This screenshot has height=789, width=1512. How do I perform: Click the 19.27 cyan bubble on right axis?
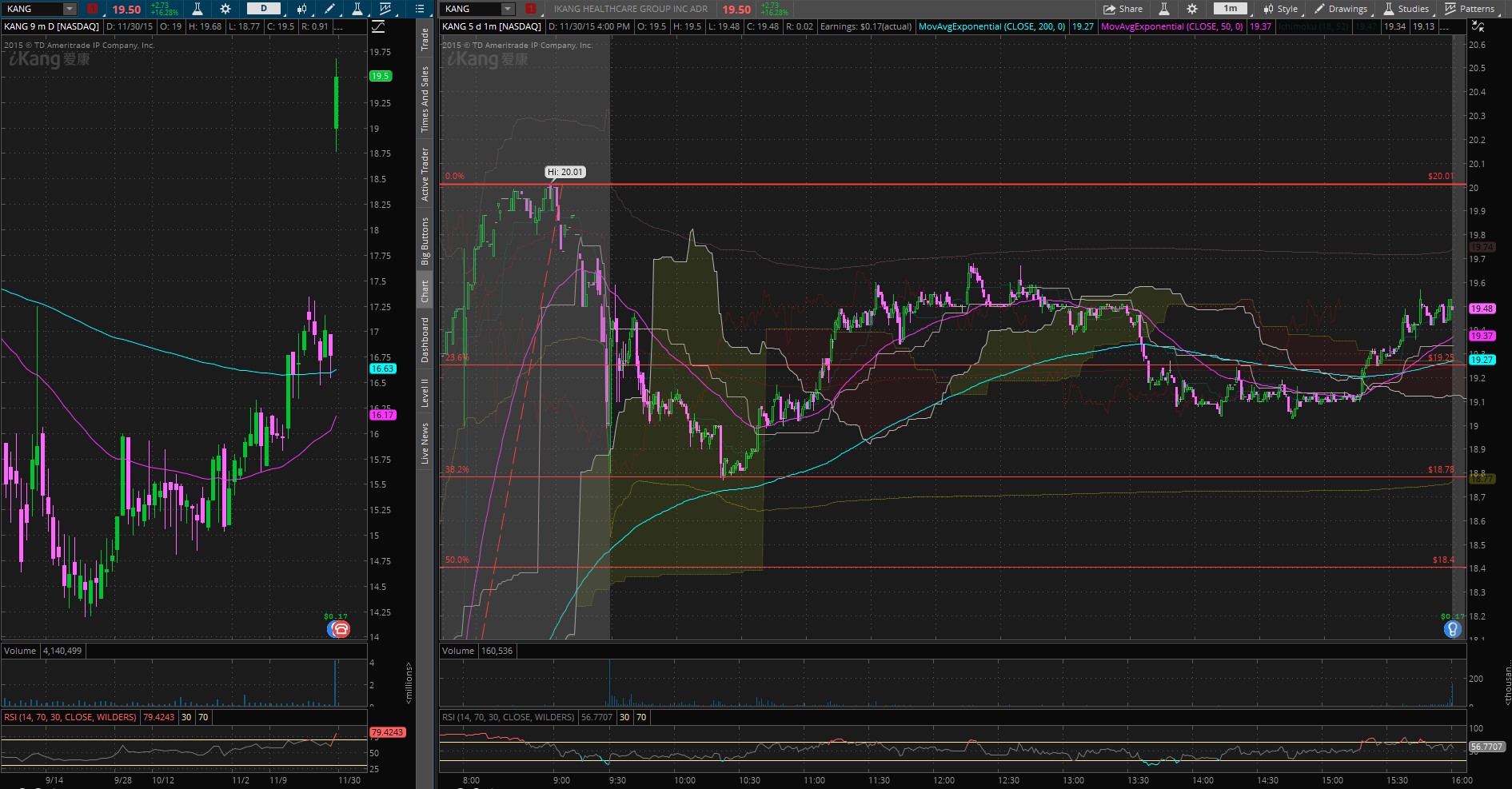tap(1482, 360)
